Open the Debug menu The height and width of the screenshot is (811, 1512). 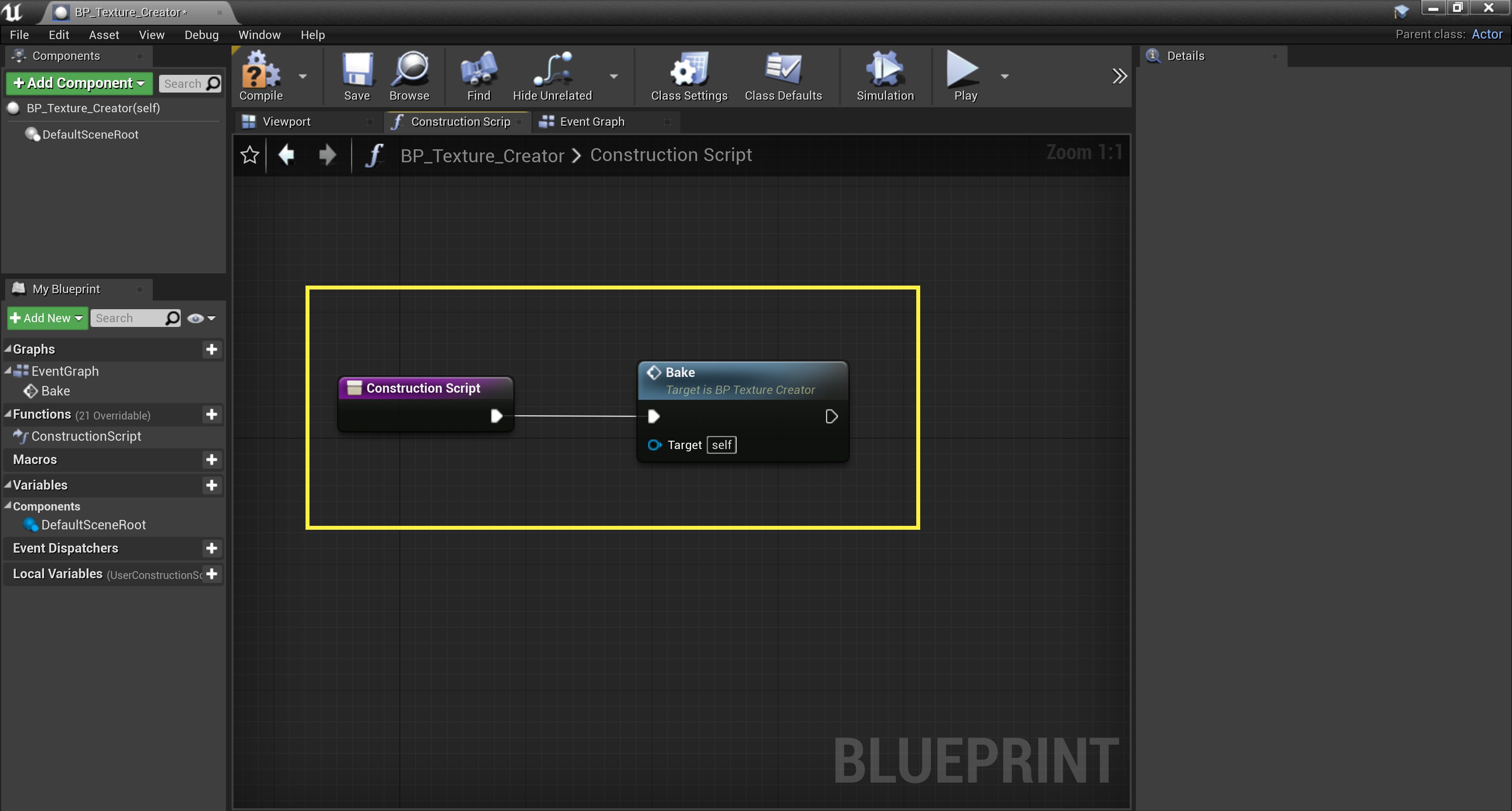point(201,35)
